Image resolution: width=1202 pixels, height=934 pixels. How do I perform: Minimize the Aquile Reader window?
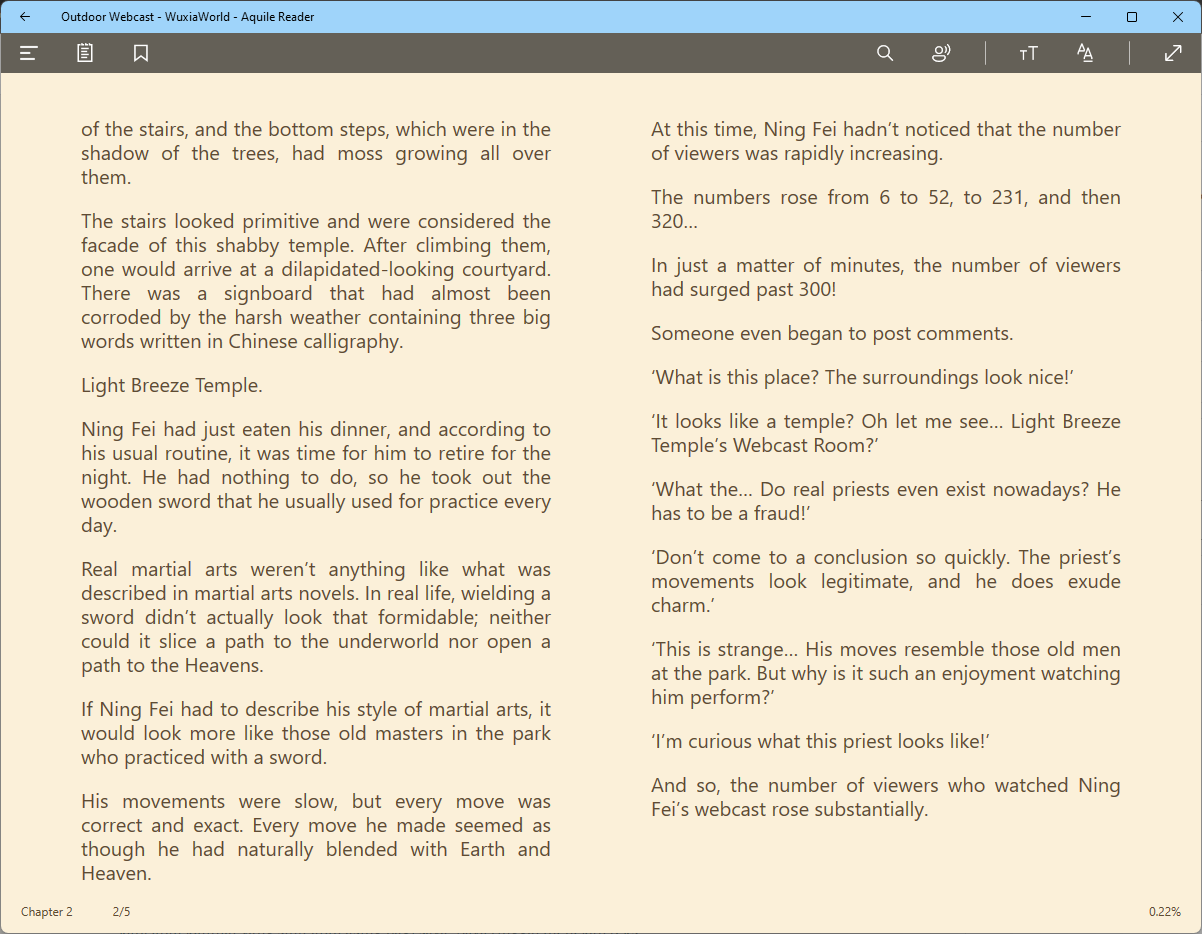[x=1086, y=17]
